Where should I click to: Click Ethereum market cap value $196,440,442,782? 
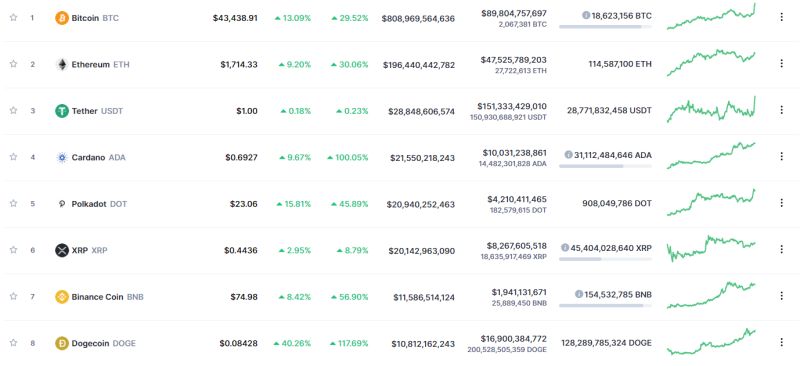[x=419, y=65]
